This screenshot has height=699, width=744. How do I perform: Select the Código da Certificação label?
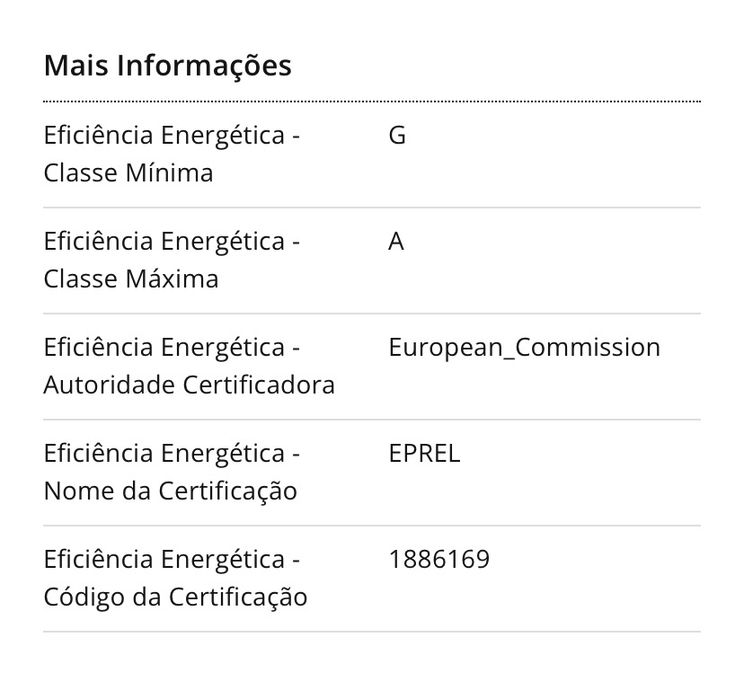pyautogui.click(x=175, y=597)
